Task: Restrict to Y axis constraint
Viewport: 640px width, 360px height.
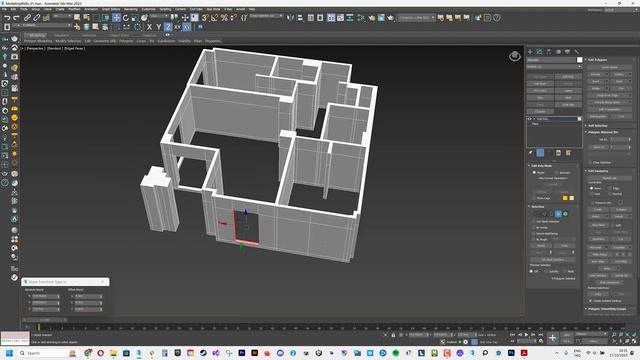Action: pos(158,27)
